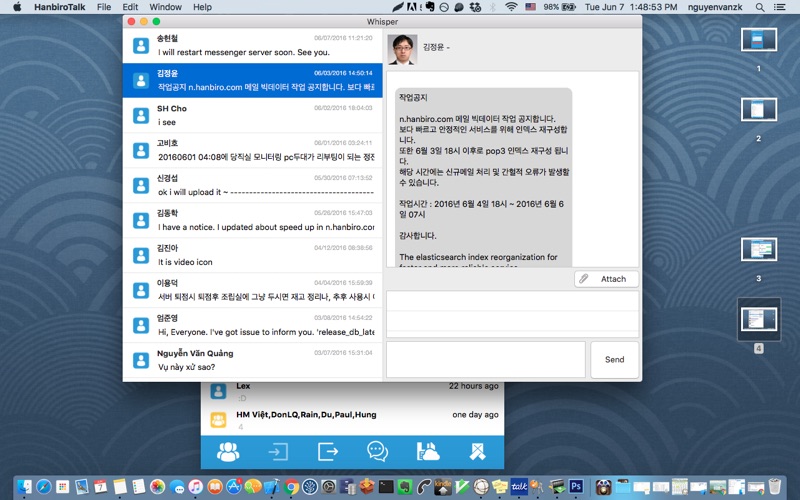Click the 작업공지 message bubble

click(483, 178)
